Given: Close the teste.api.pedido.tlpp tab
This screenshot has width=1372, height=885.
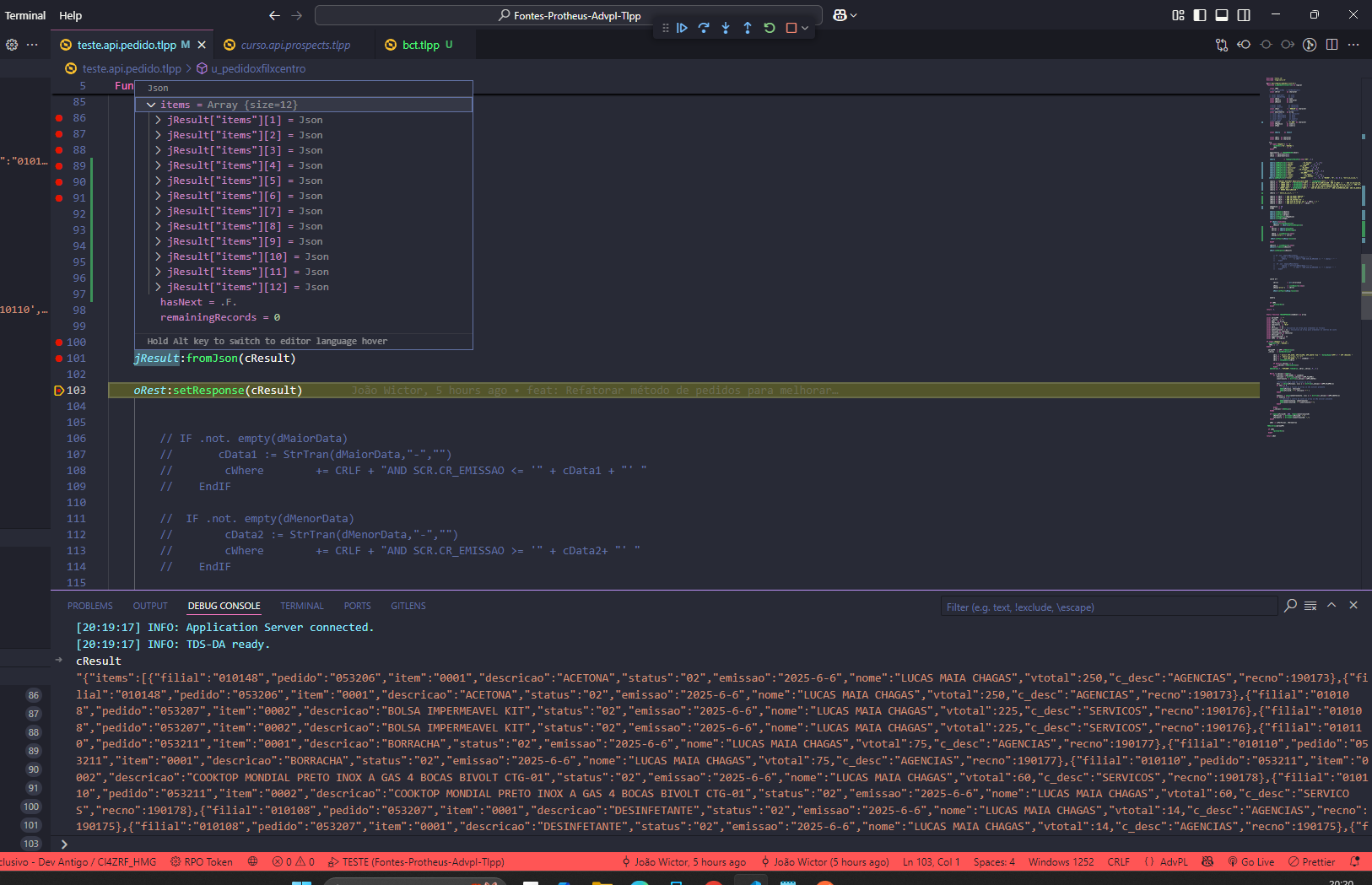Looking at the screenshot, I should point(202,45).
